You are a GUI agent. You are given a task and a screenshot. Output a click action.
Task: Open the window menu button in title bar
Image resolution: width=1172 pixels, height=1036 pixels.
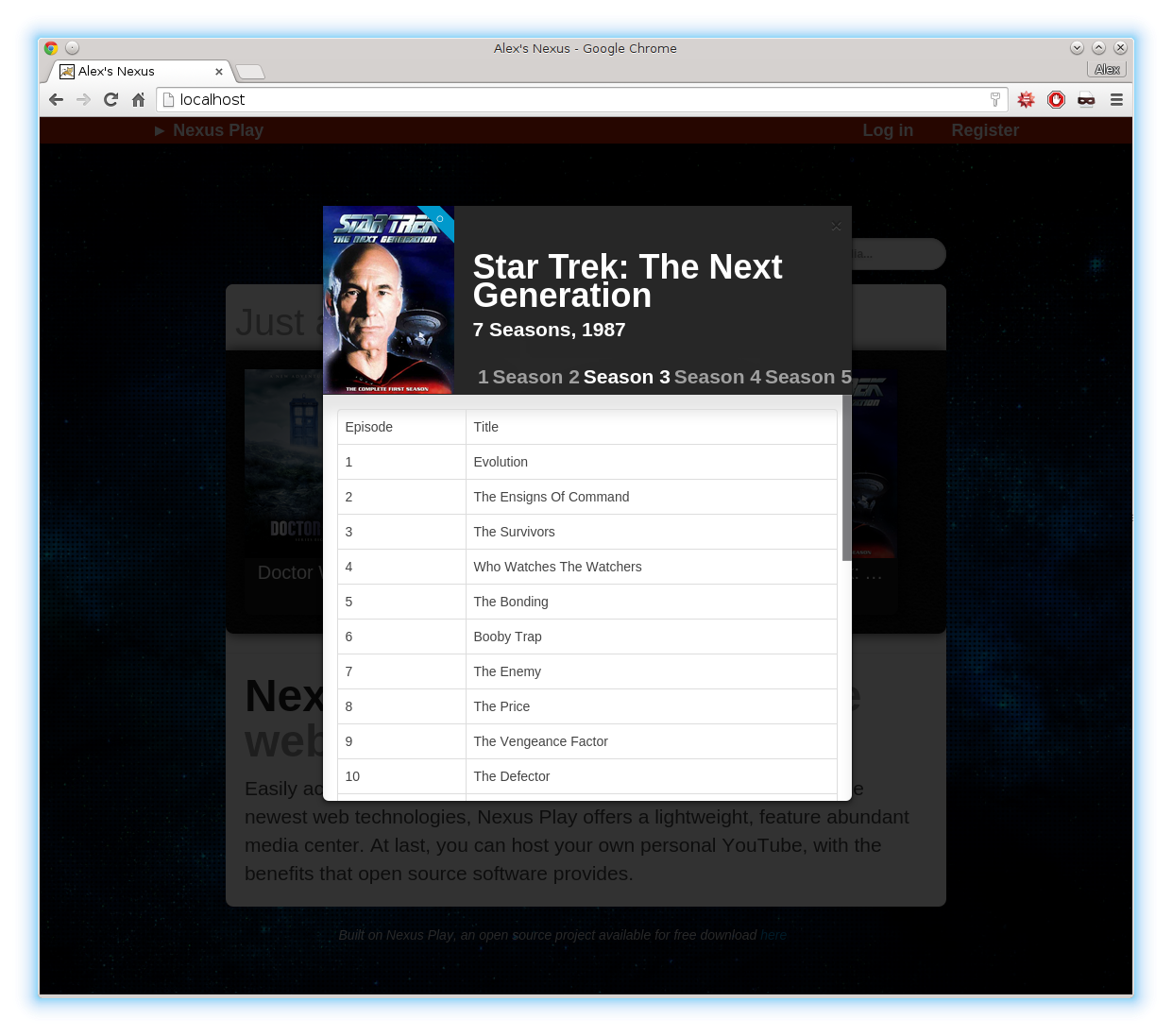coord(73,48)
